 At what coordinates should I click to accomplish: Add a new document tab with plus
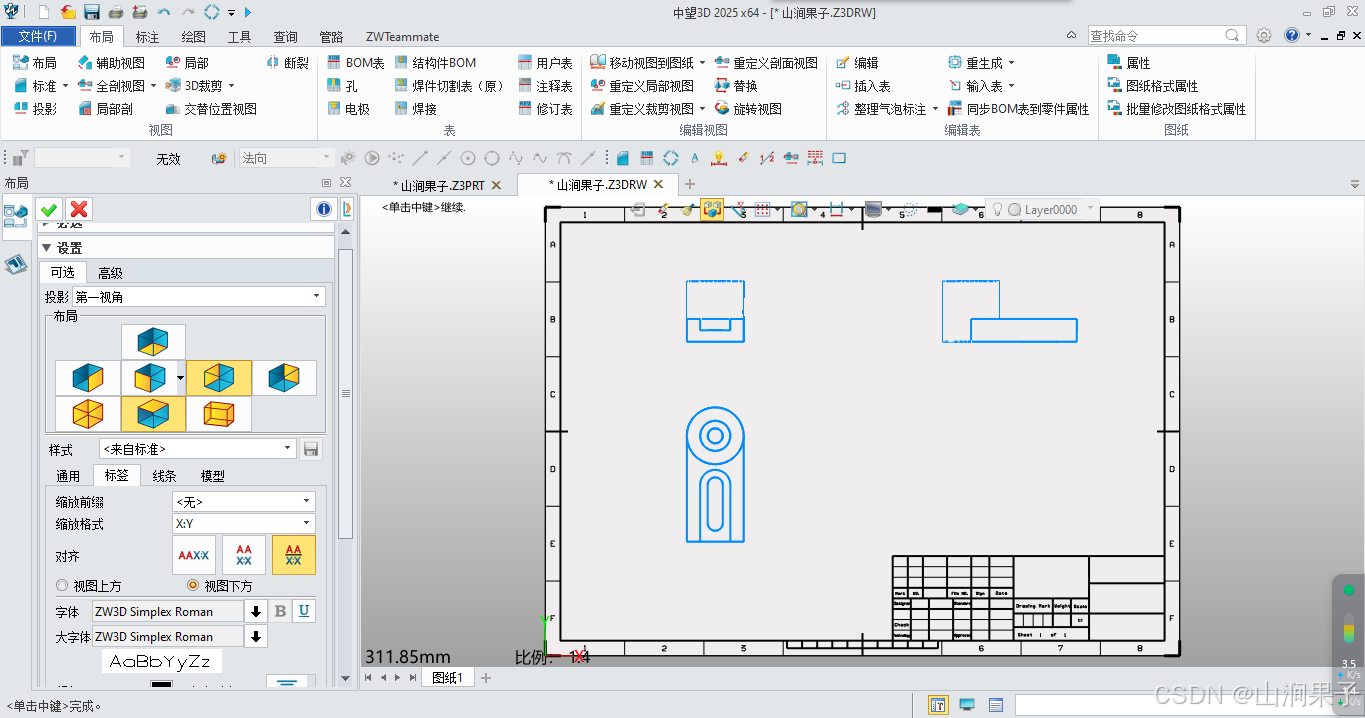click(689, 184)
